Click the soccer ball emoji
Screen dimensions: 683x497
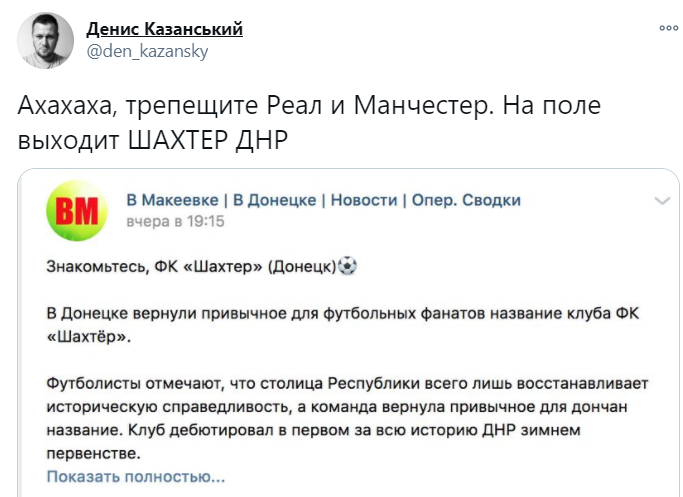point(347,265)
